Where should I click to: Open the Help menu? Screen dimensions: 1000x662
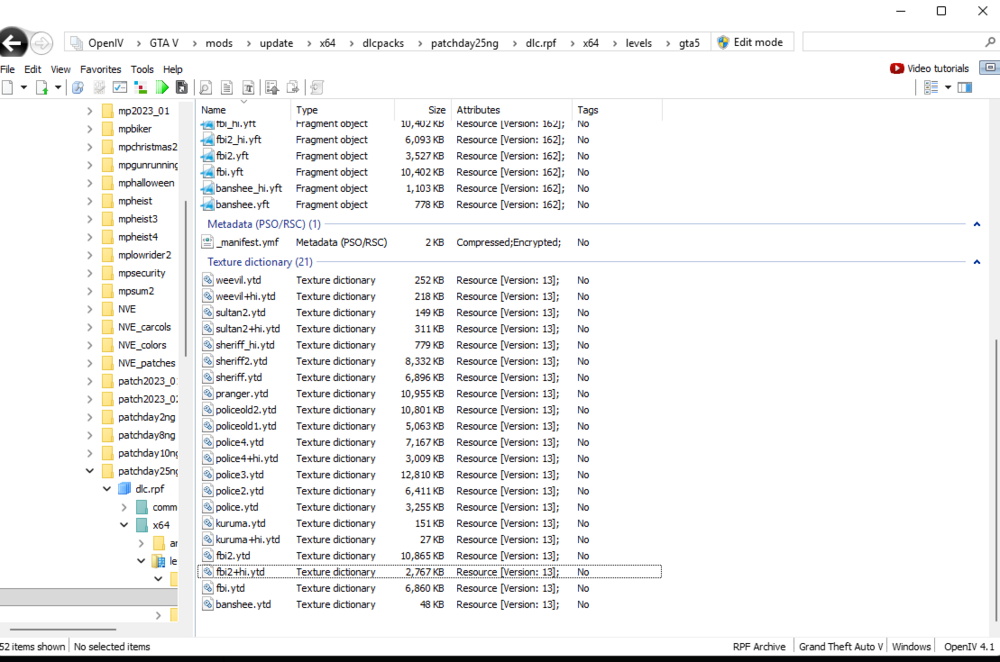[x=172, y=69]
